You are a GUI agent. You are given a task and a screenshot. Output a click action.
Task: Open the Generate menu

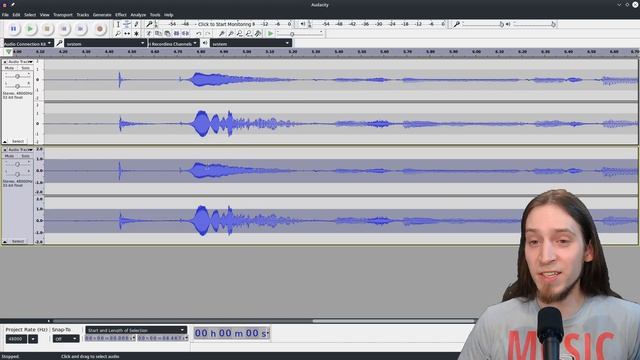pyautogui.click(x=102, y=15)
